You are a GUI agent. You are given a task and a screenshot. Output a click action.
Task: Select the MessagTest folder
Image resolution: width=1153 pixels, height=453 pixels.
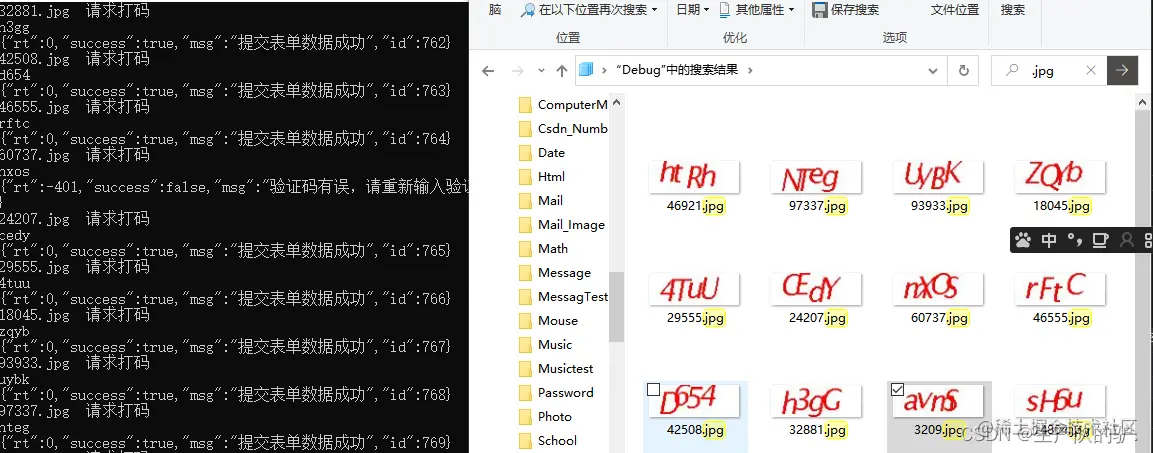pos(563,296)
